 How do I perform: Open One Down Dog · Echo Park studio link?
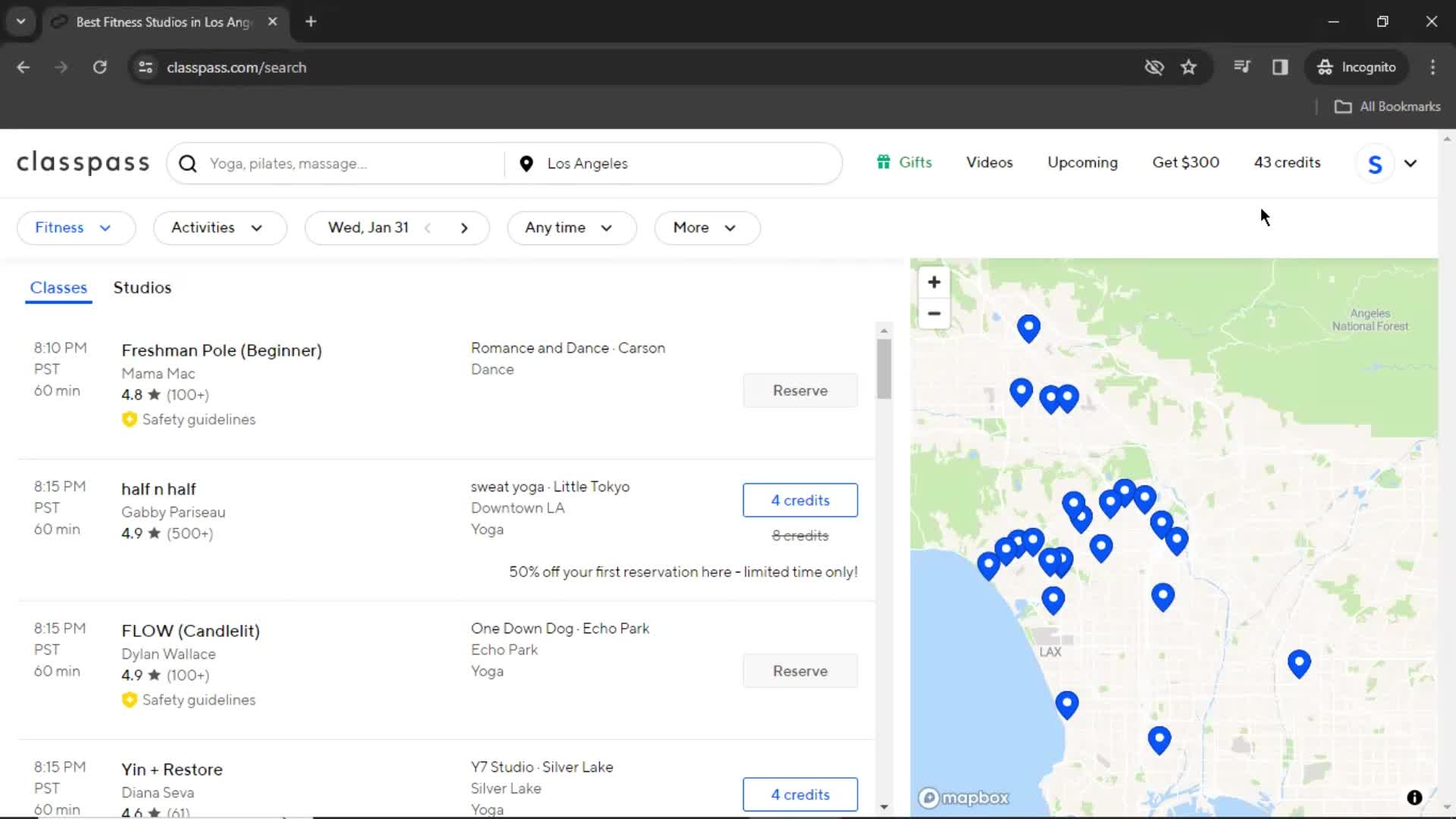pos(560,629)
